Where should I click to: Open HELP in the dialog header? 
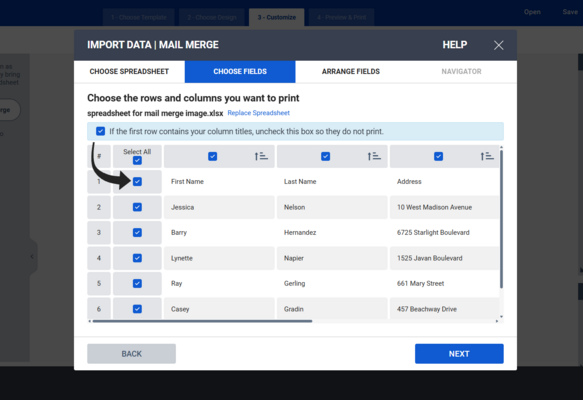tap(455, 45)
